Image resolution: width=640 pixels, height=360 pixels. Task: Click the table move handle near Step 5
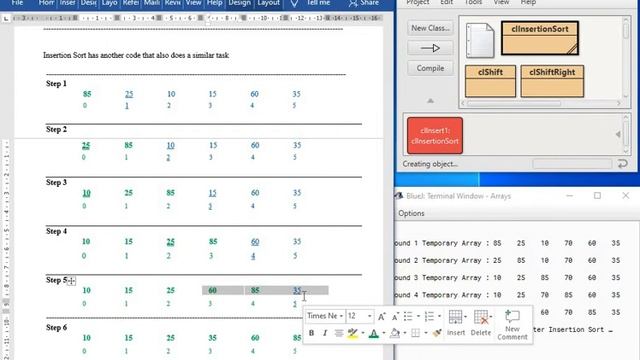click(71, 281)
